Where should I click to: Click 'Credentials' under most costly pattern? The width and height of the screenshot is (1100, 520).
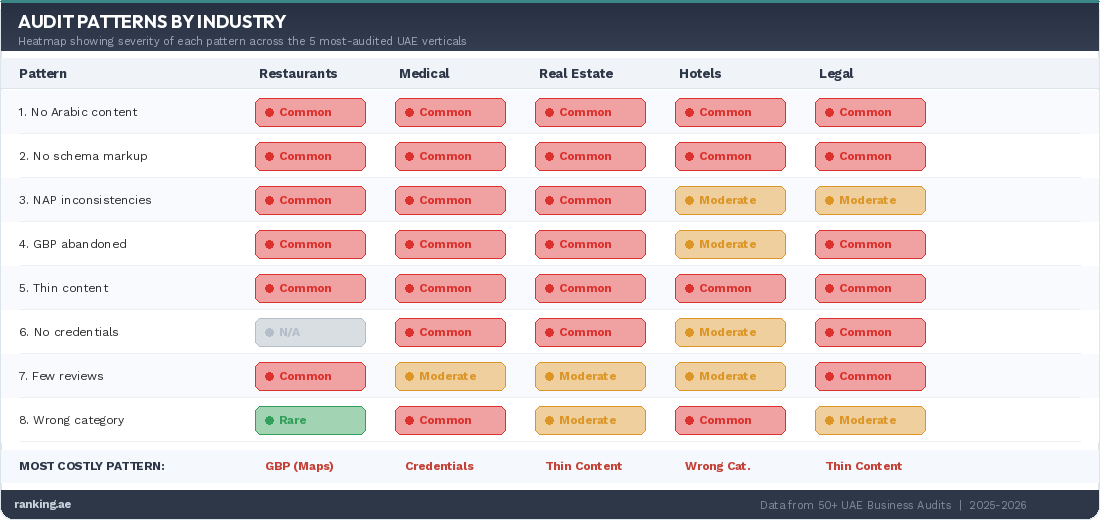pos(439,466)
